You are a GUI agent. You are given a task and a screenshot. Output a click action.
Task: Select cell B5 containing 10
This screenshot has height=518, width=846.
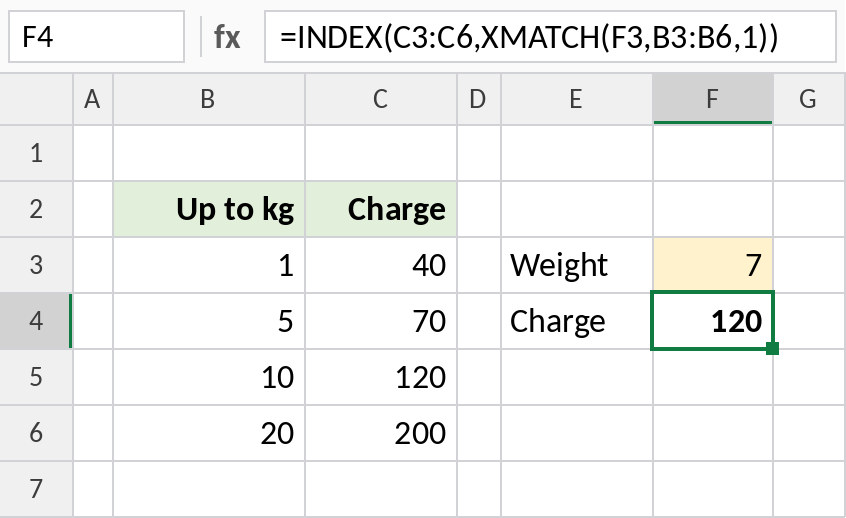coord(209,377)
